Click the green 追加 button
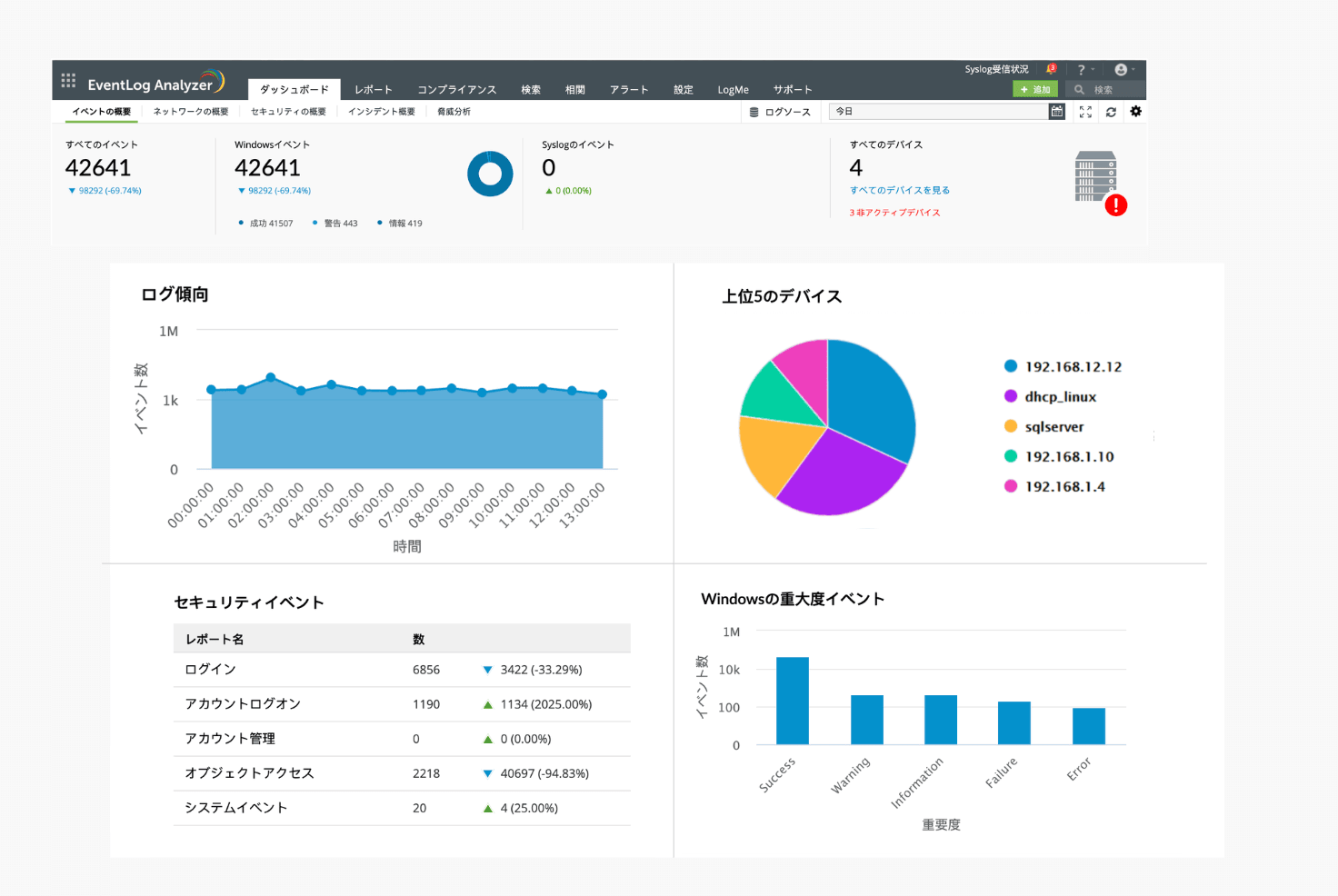Screen dimensions: 1338x896 [1034, 89]
